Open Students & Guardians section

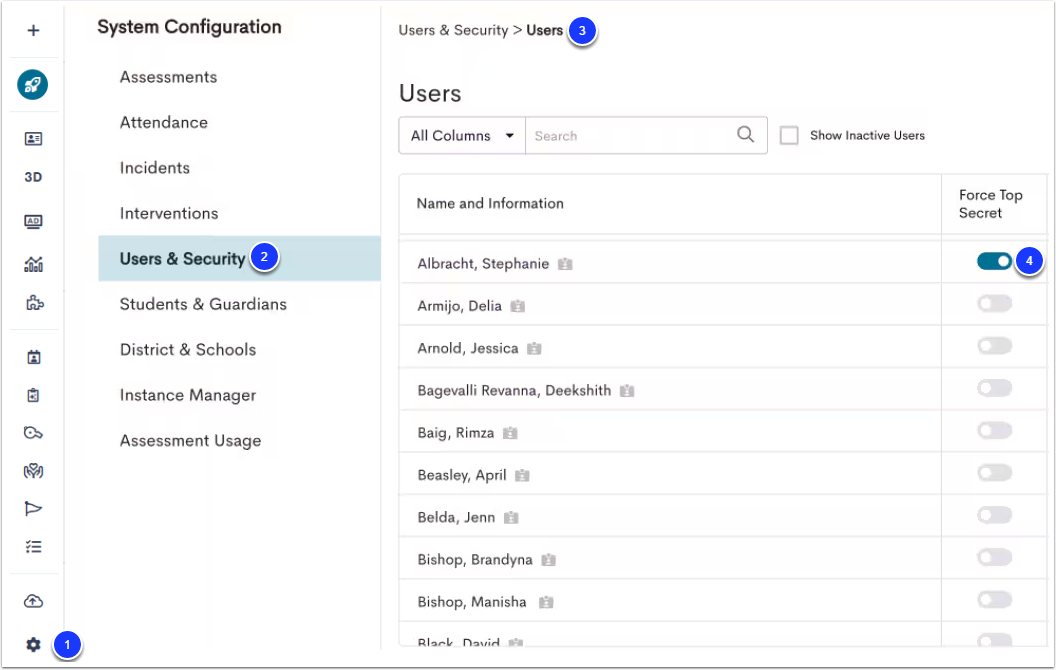pyautogui.click(x=203, y=304)
